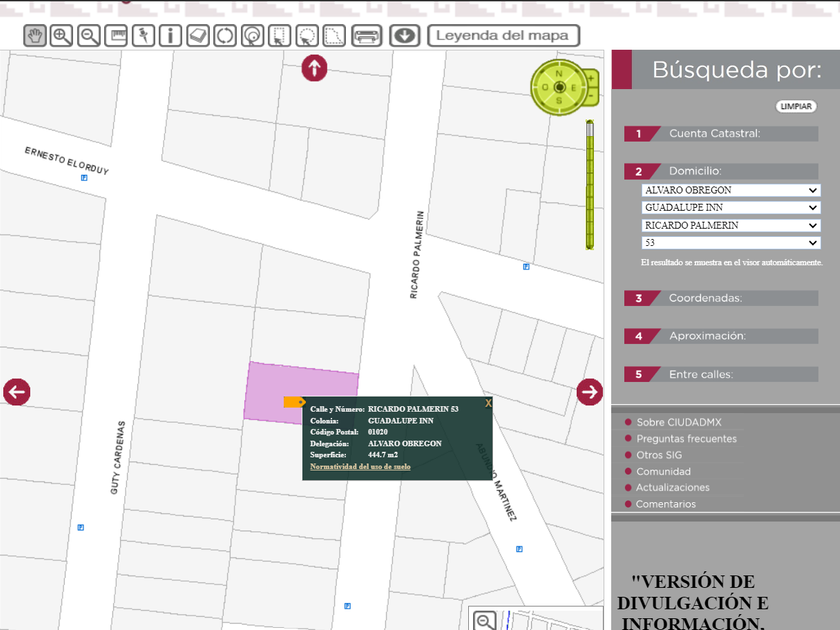
Task: Open Normatividad del uso de suelo link
Action: coord(360,467)
